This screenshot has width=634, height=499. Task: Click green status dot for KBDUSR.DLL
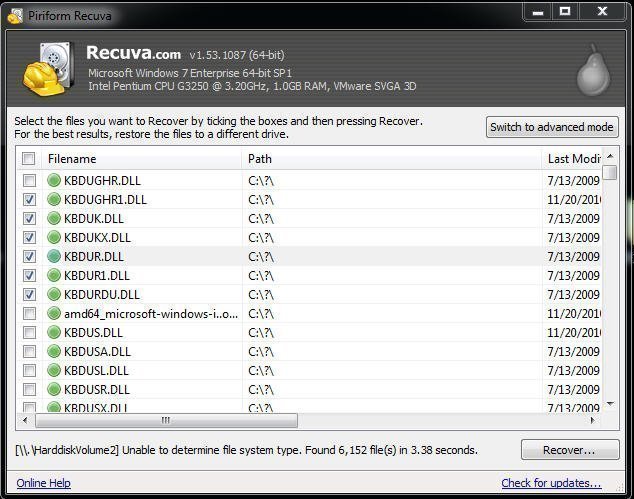pos(54,389)
